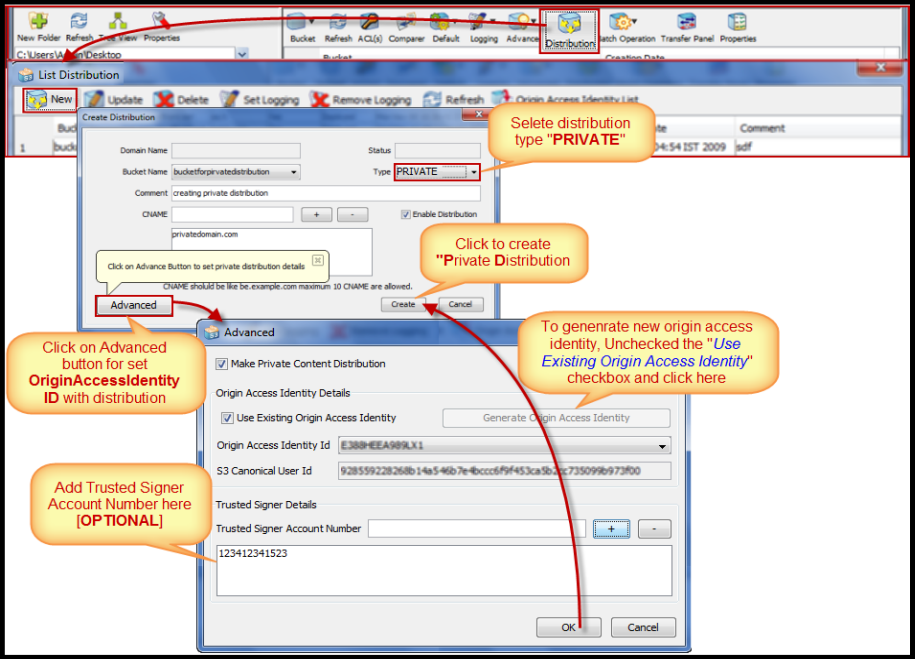Close the Advanced button tooltip
Screen dimensions: 915x659
pos(317,260)
